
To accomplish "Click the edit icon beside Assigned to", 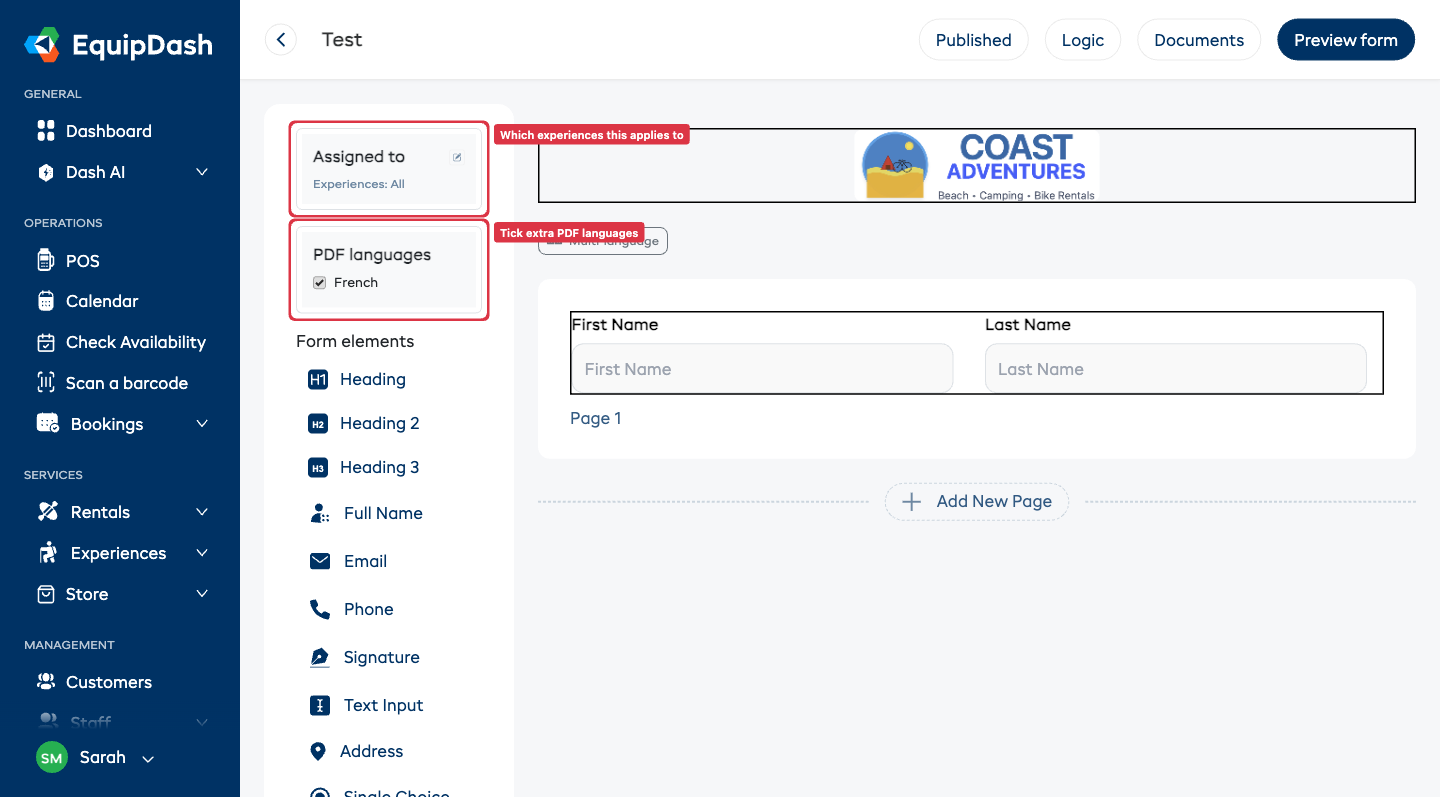I will [x=457, y=157].
